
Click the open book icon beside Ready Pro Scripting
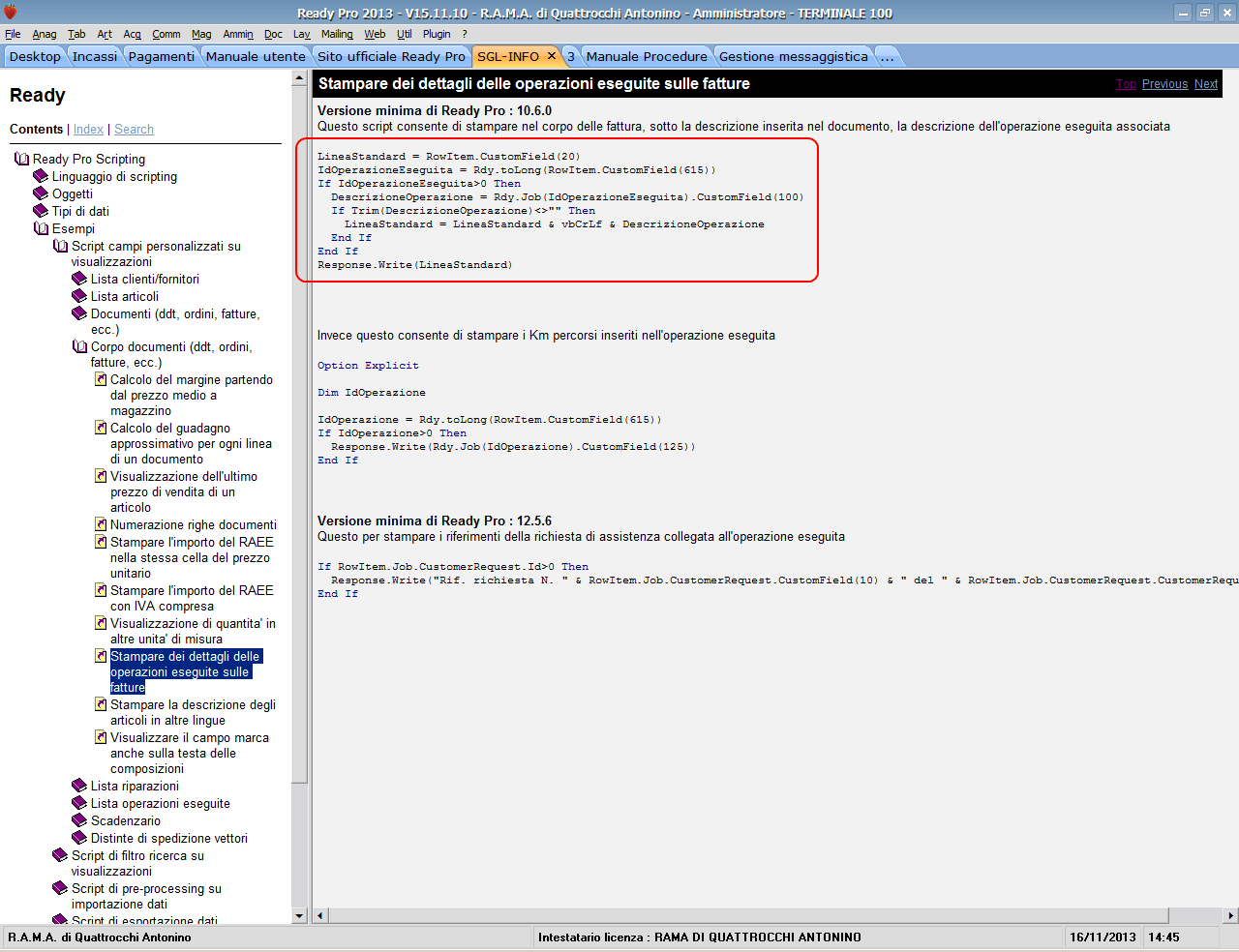(x=21, y=159)
